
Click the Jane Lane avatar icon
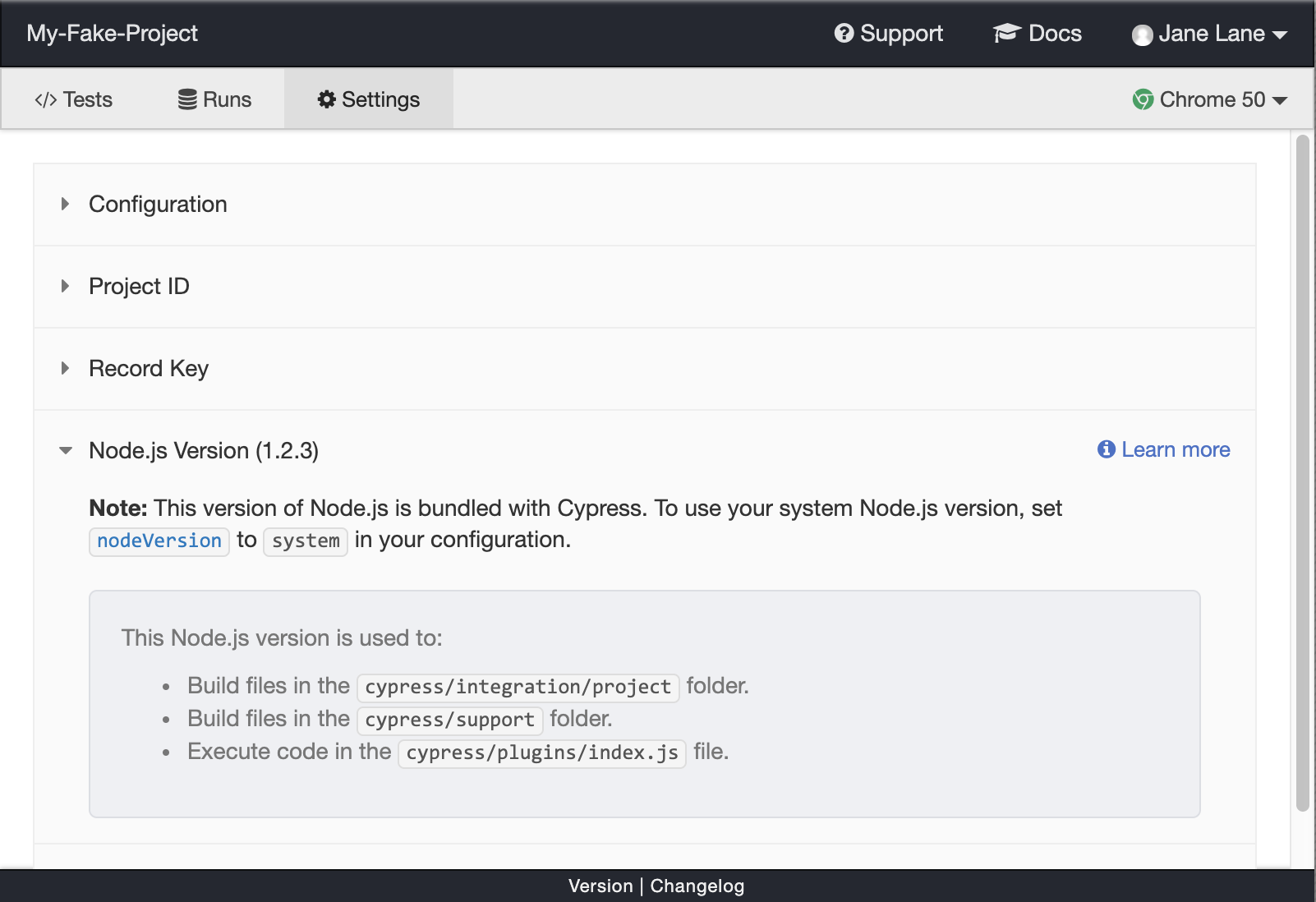[1142, 35]
